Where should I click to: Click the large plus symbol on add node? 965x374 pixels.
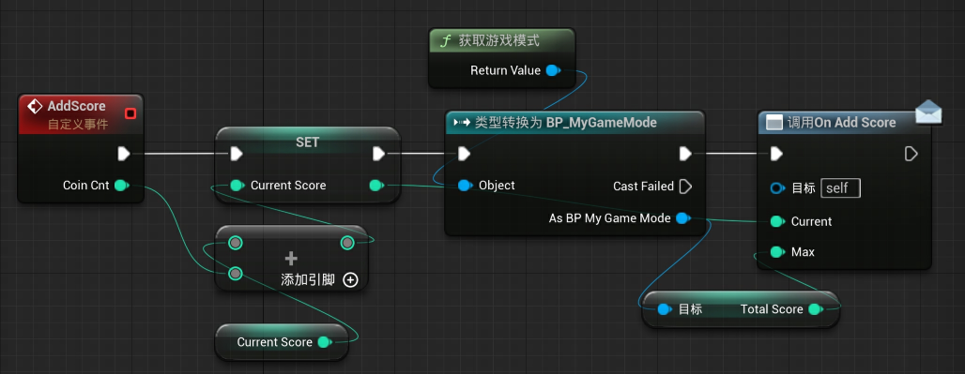(291, 259)
